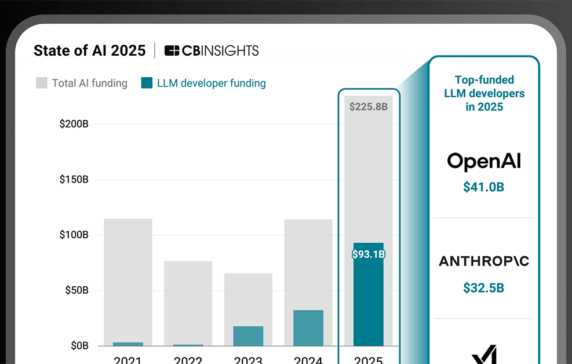Click the $225.8B label atop the 2025 bar
The width and height of the screenshot is (572, 364).
[368, 107]
